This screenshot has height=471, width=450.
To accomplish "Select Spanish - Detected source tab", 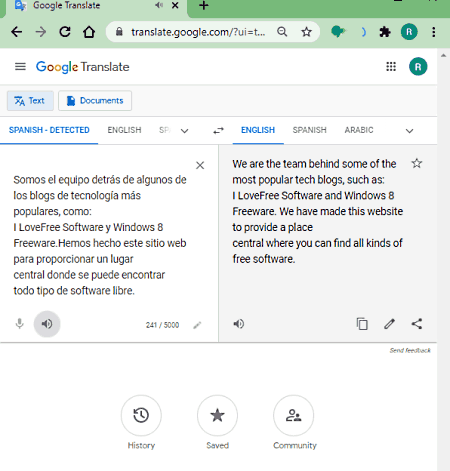I will point(49,130).
